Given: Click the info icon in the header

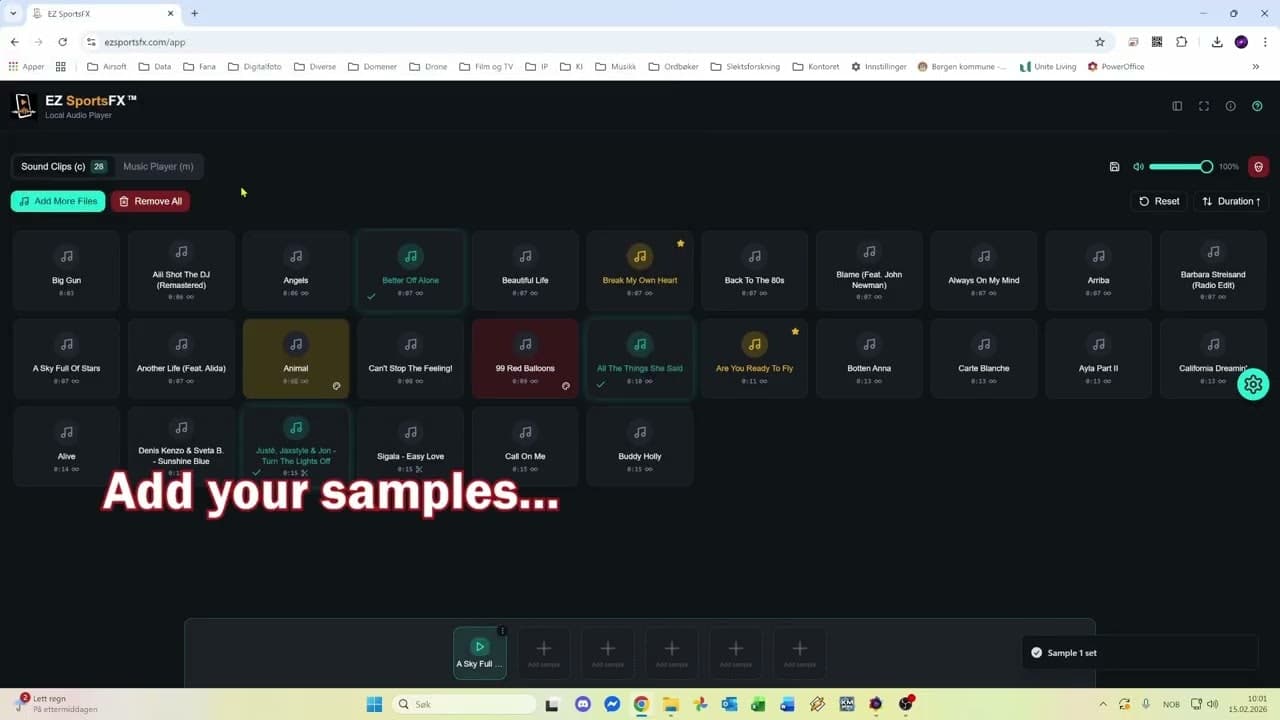Looking at the screenshot, I should point(1230,105).
